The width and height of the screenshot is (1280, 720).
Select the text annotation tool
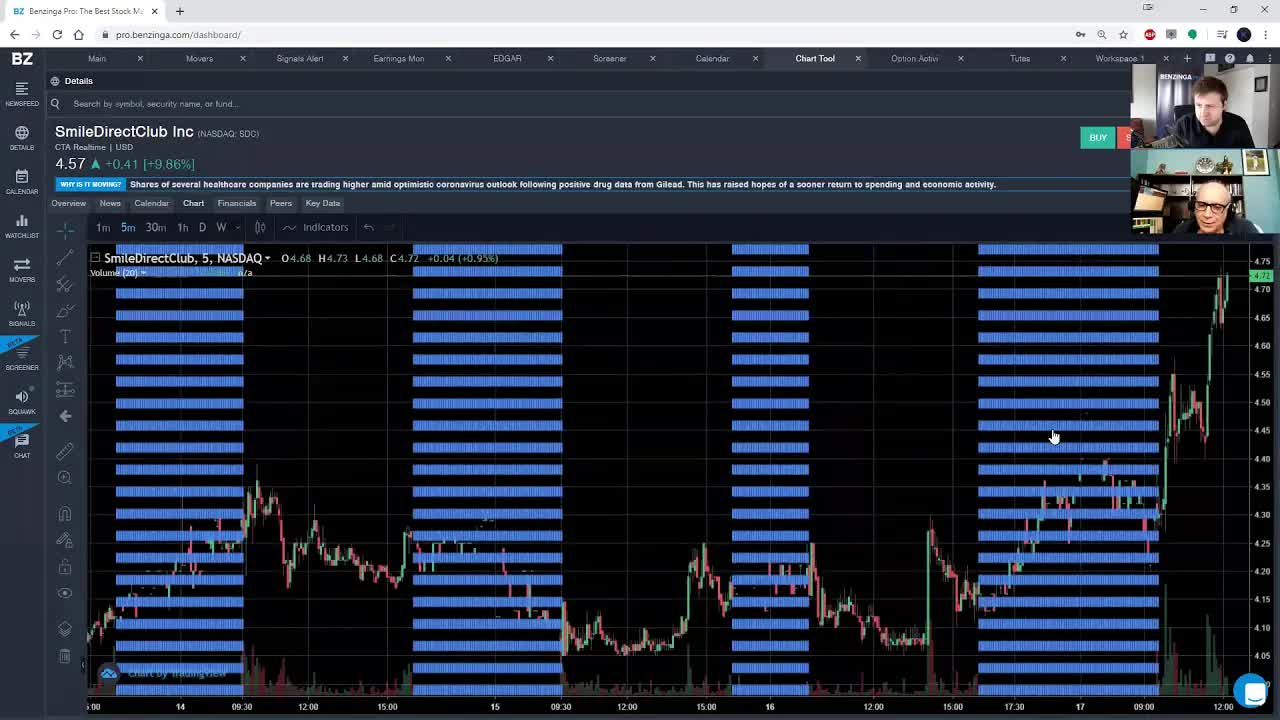click(65, 337)
